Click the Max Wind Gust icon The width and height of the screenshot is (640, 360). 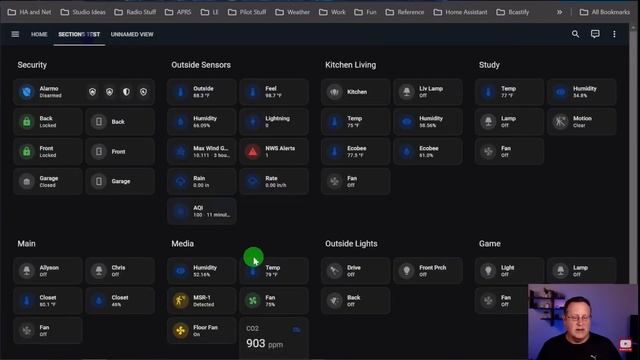(181, 151)
